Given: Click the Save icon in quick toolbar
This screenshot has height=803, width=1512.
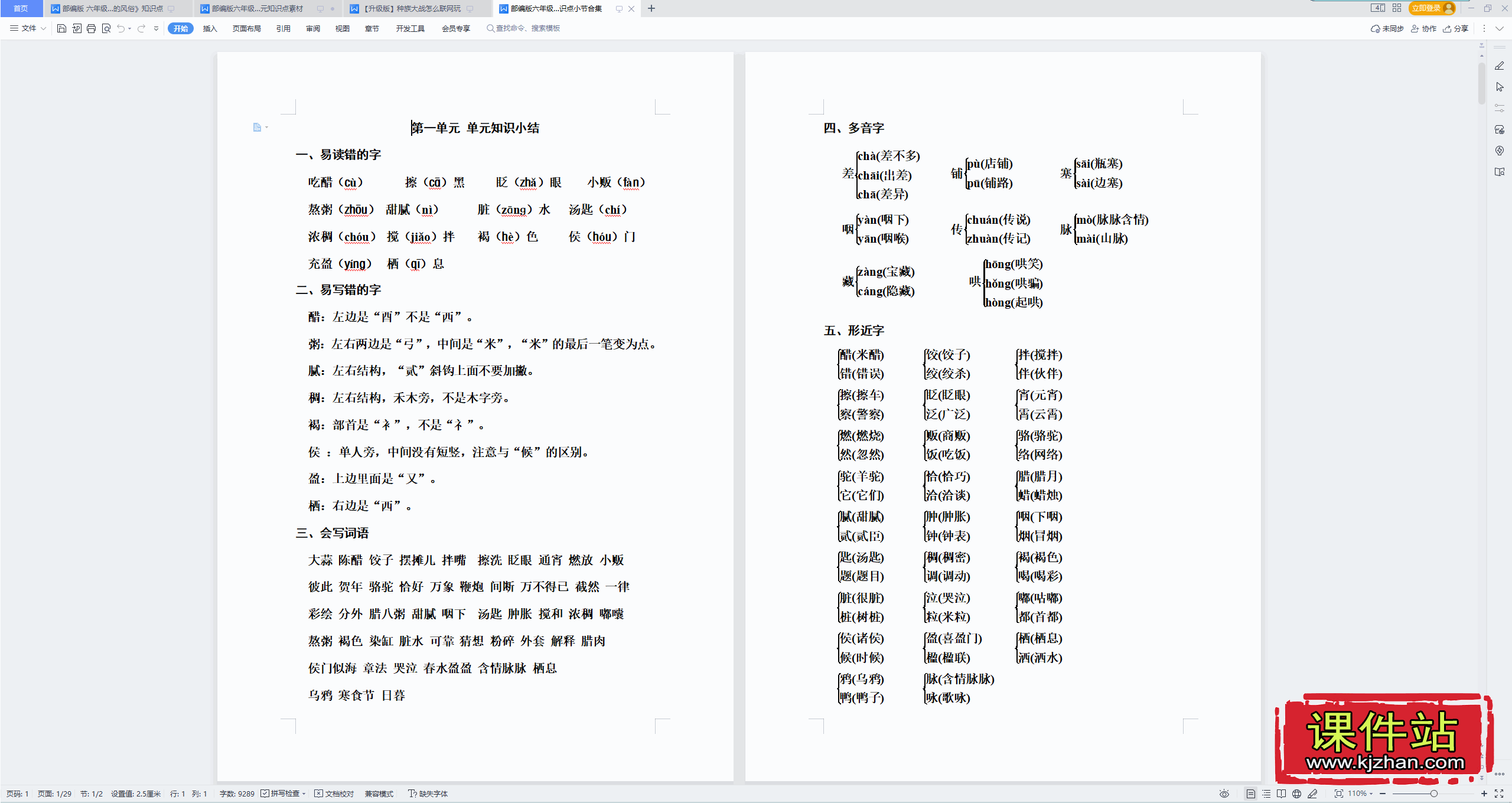Looking at the screenshot, I should pyautogui.click(x=61, y=28).
